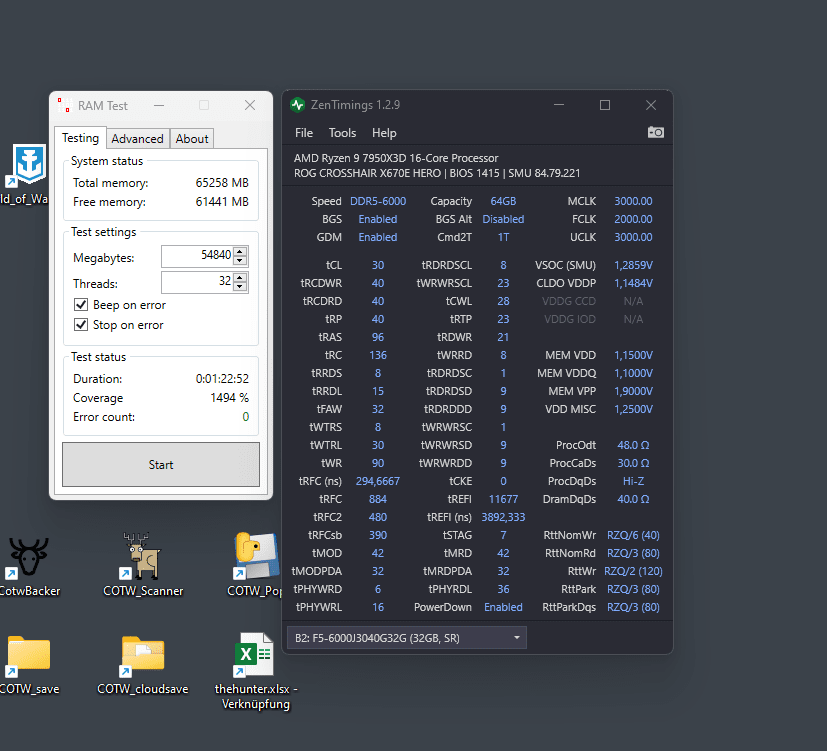
Task: Click the FCLK value 2000.00
Action: pyautogui.click(x=633, y=219)
